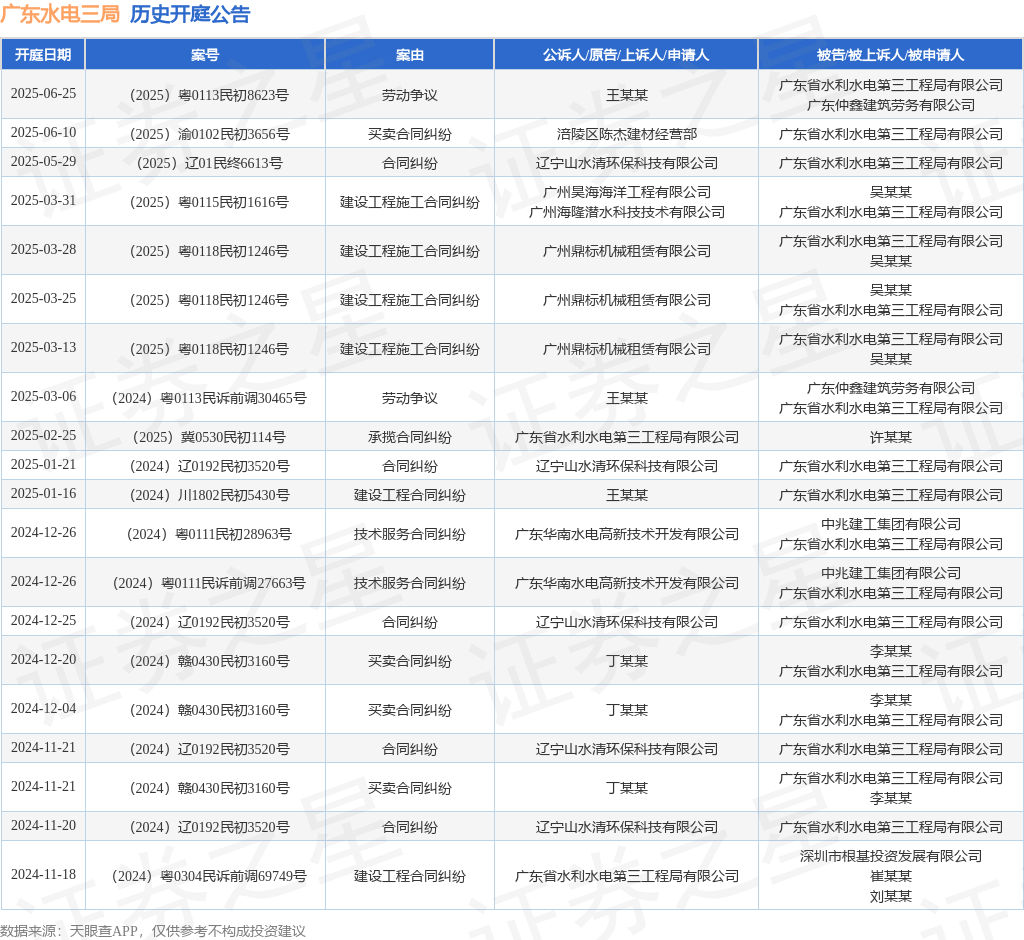Select case number (2025)粤0115民初1616号

click(209, 203)
